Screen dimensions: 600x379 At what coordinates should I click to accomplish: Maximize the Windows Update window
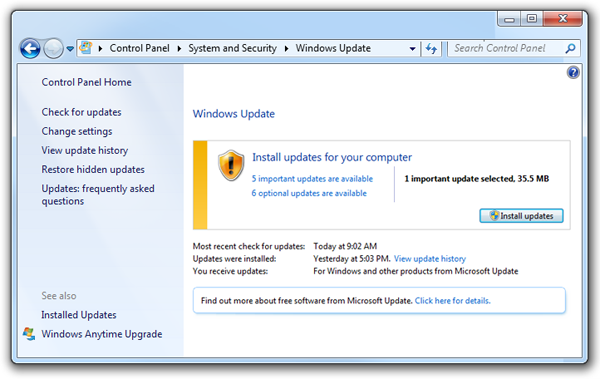tap(532, 19)
